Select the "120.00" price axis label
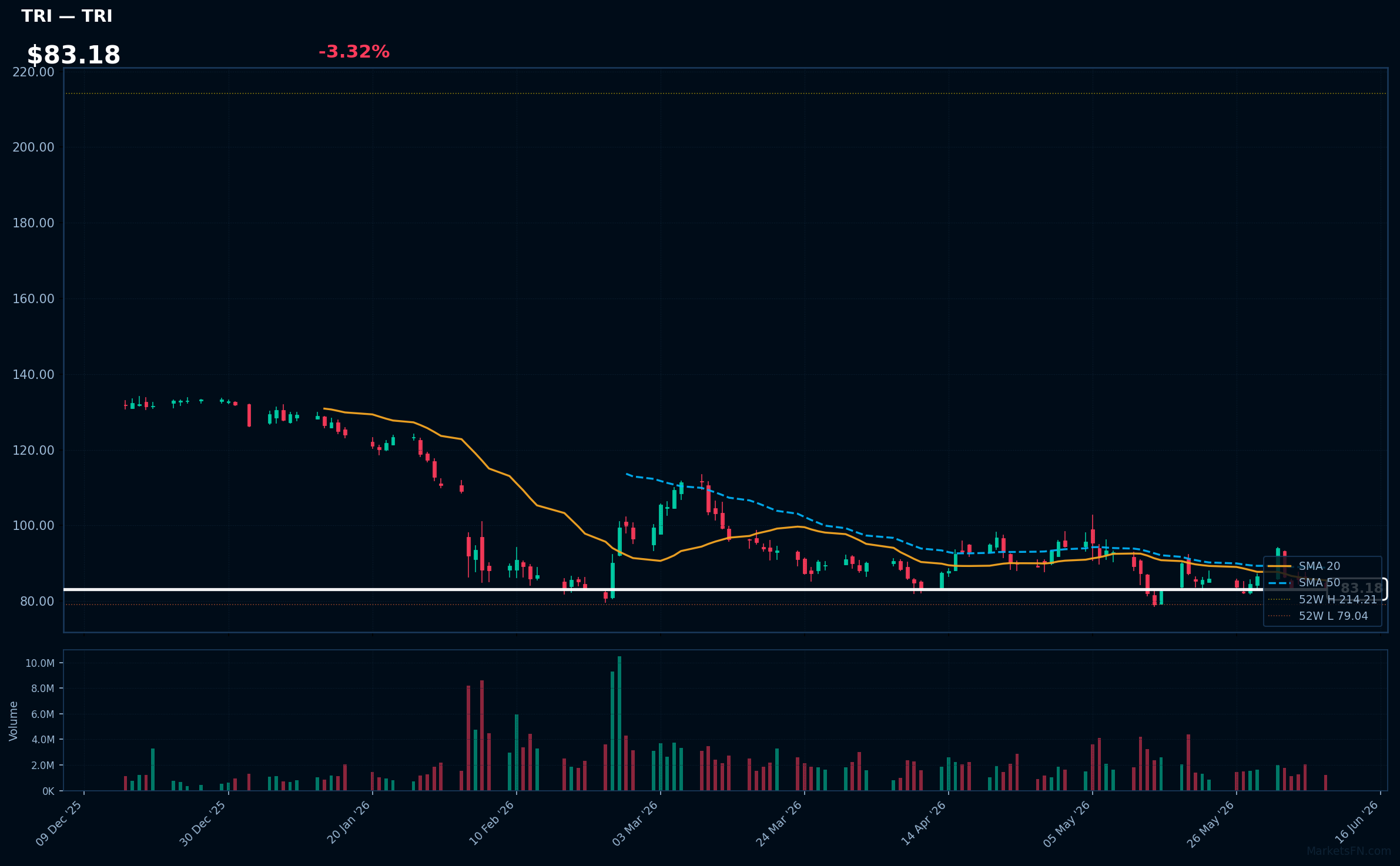The image size is (1400, 866). pos(34,451)
